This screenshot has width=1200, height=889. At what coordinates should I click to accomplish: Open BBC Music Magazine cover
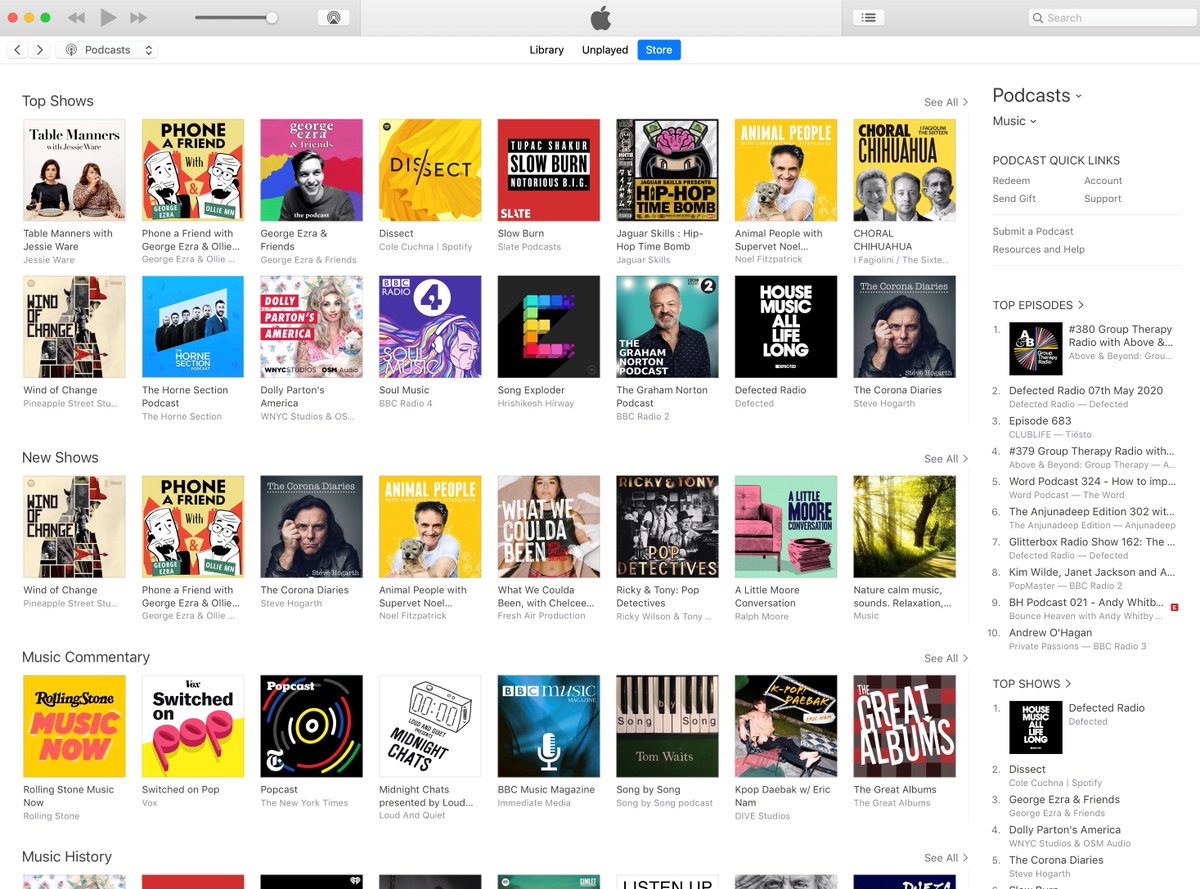[x=549, y=726]
